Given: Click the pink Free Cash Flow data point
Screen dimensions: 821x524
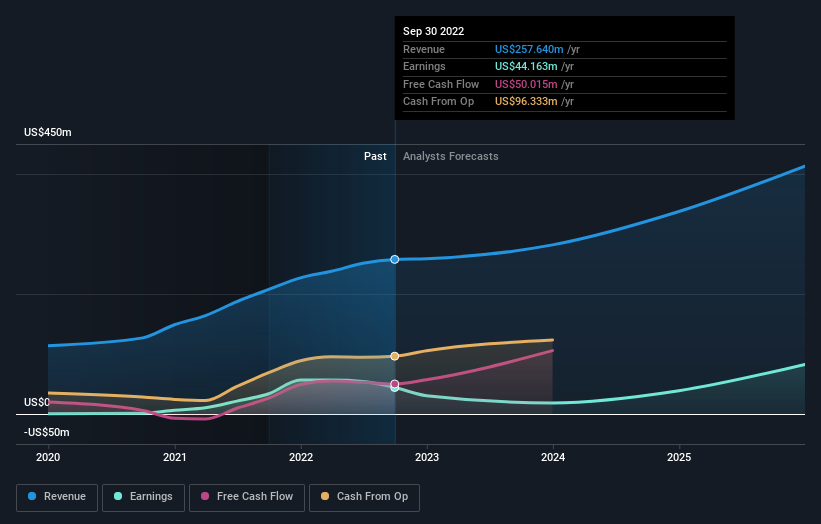Looking at the screenshot, I should click(x=395, y=384).
